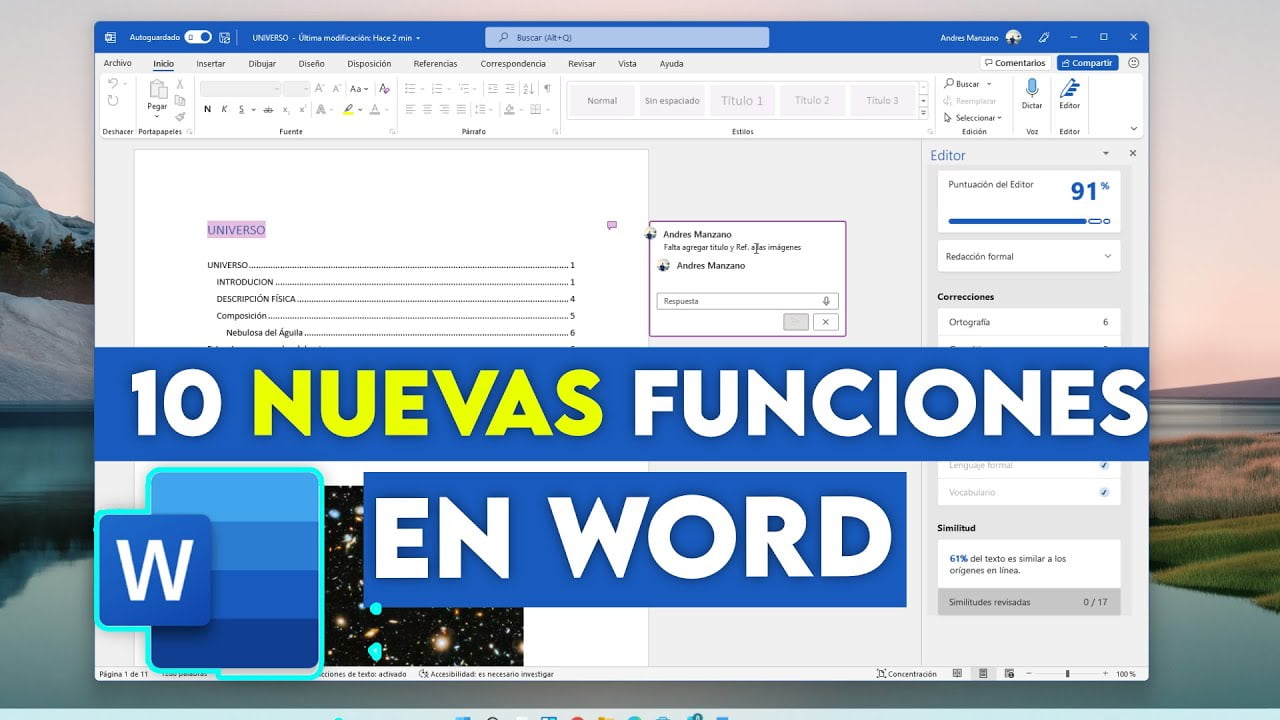Click the Dictar microphone icon
Image resolution: width=1280 pixels, height=720 pixels.
click(x=1032, y=88)
